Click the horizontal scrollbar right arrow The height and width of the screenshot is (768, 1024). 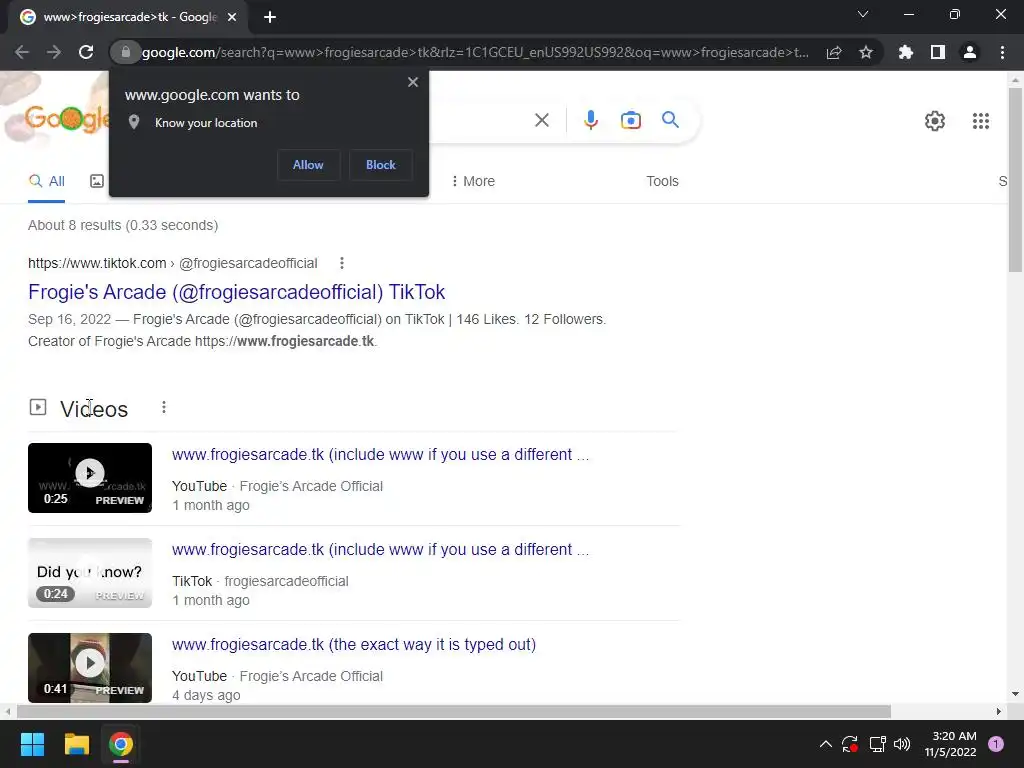point(999,711)
